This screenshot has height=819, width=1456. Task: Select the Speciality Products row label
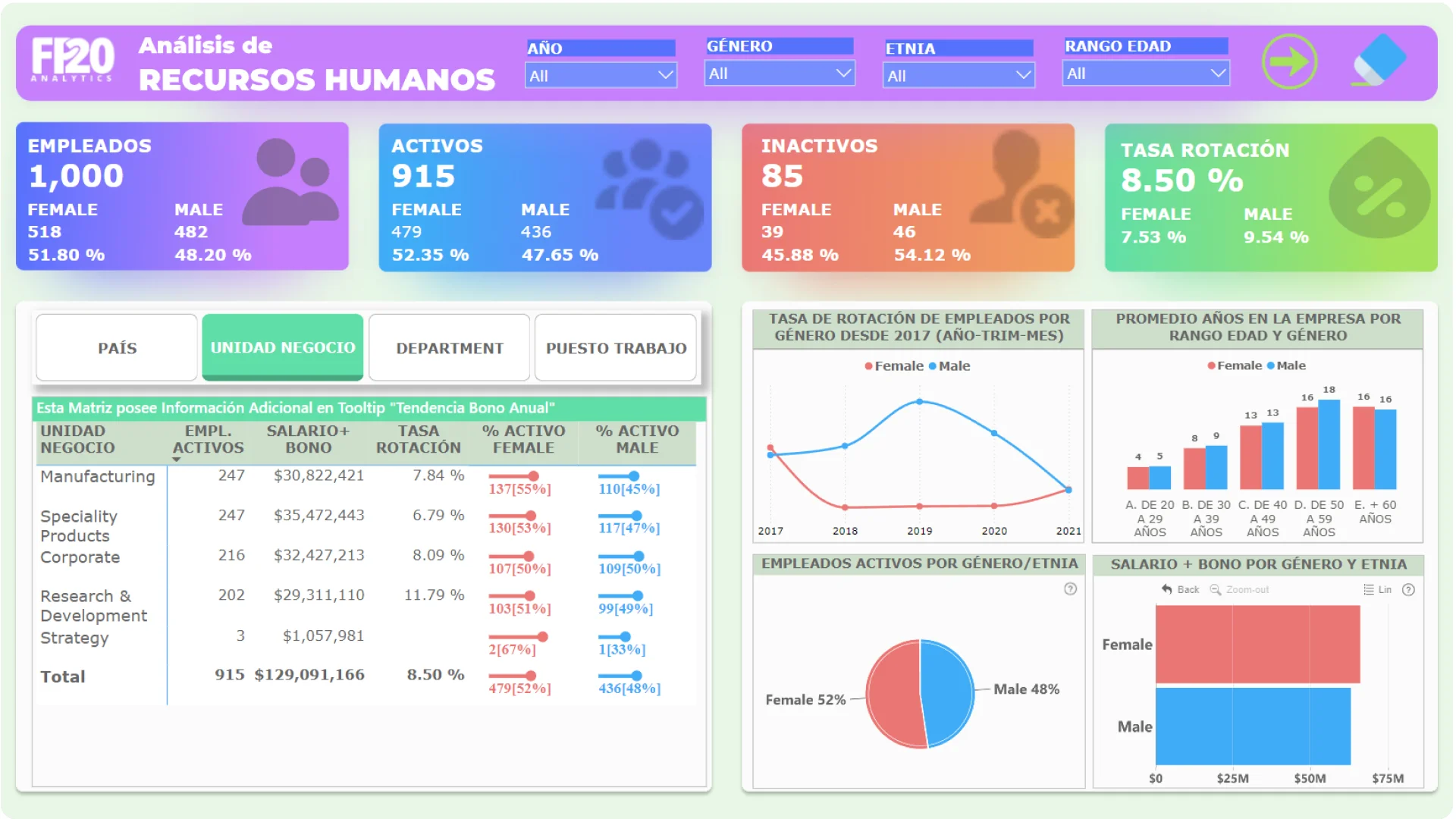78,526
